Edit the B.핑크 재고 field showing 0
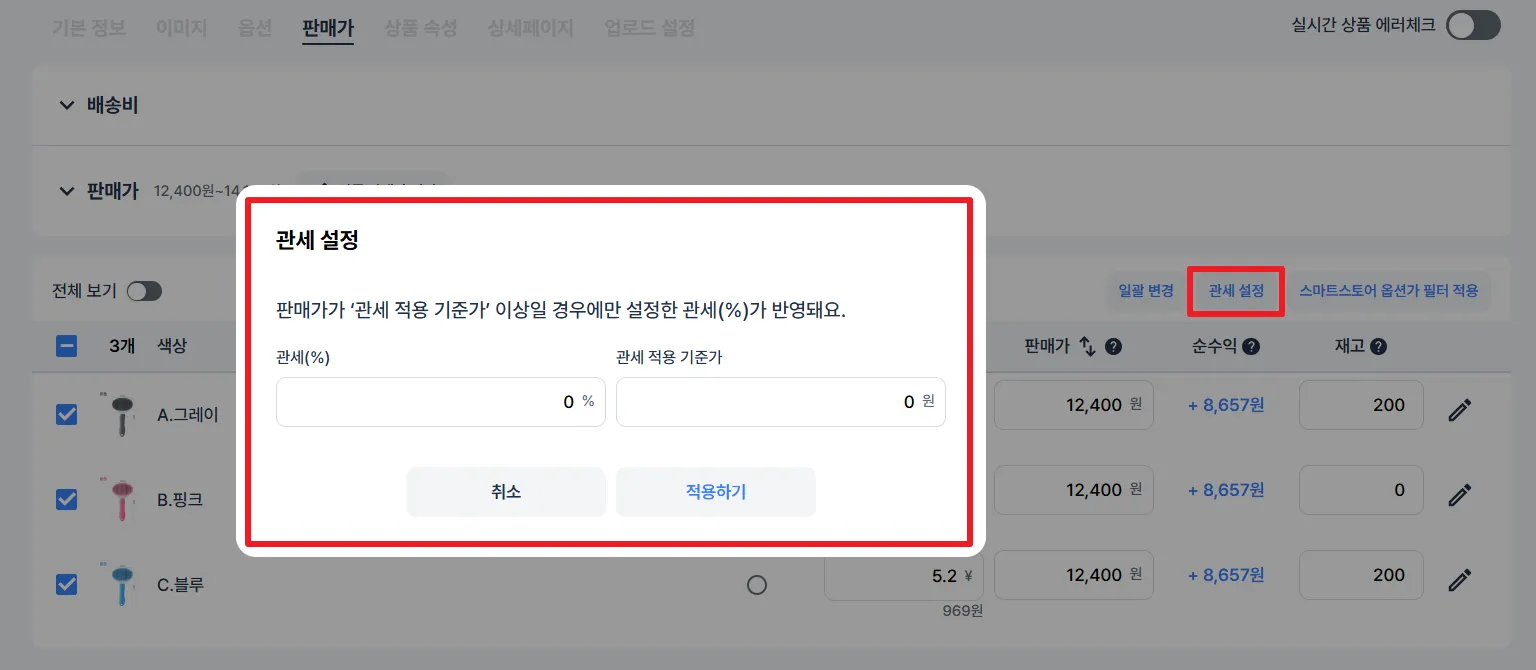The image size is (1536, 670). 1361,490
